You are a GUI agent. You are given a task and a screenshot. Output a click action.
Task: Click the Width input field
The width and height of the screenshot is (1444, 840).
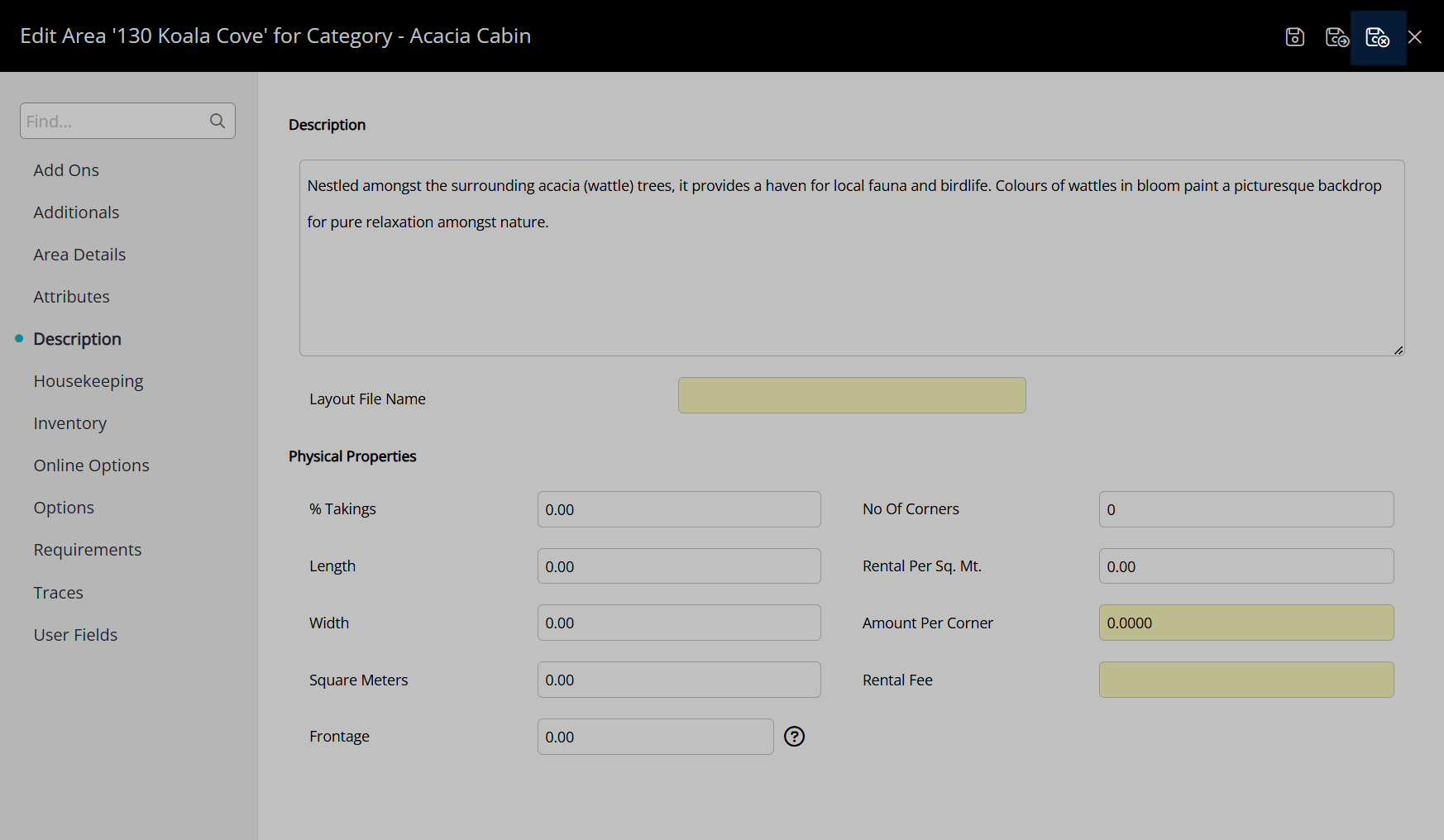[679, 623]
